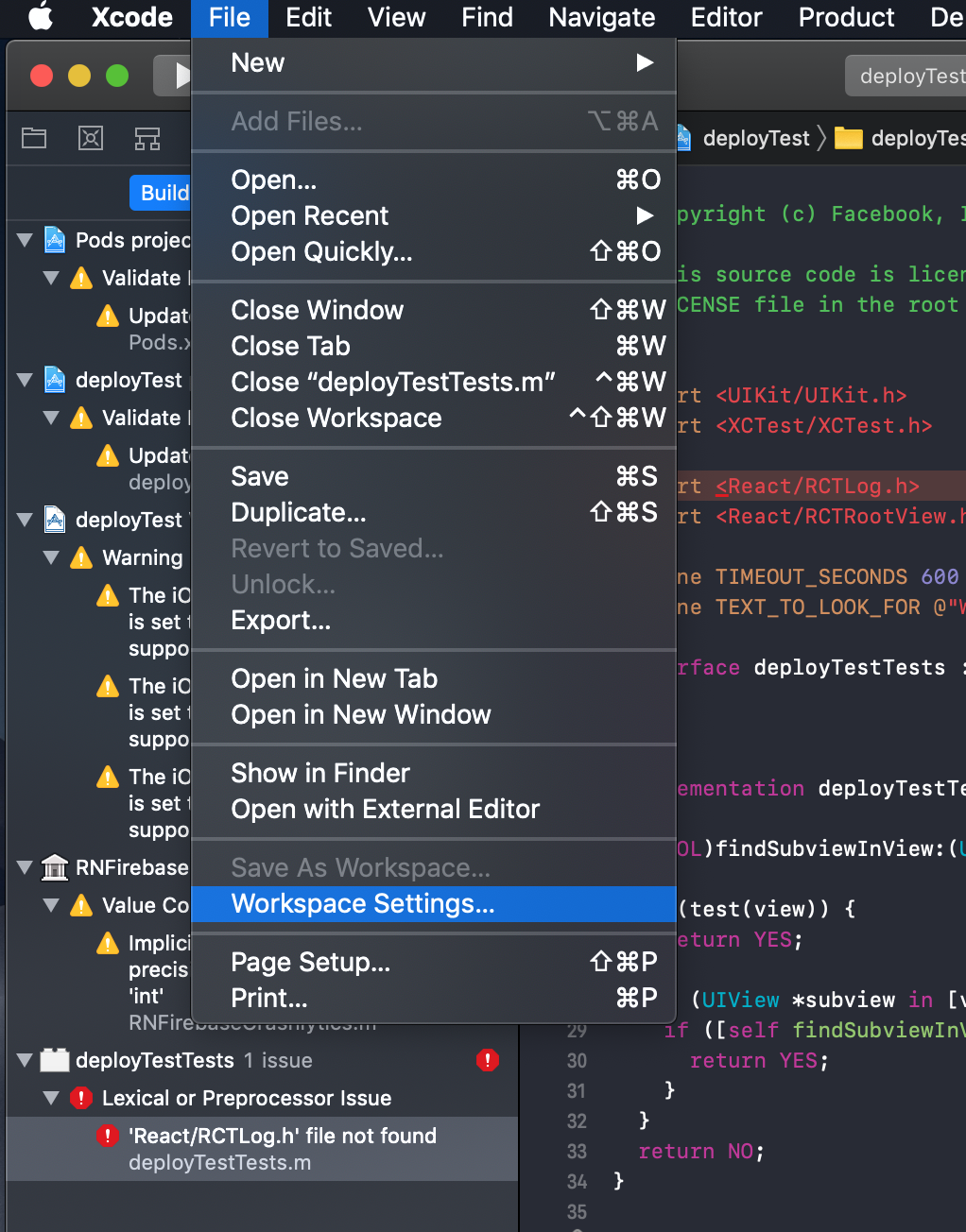966x1232 pixels.
Task: Choose Print… menu item
Action: pyautogui.click(x=434, y=999)
